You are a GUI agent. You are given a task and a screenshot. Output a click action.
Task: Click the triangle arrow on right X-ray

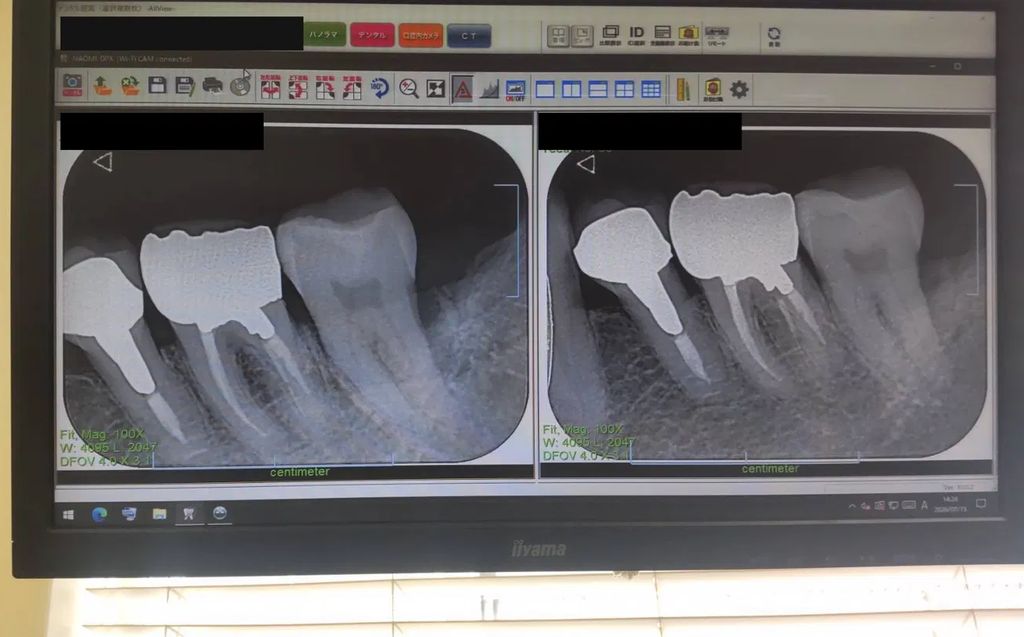[586, 164]
